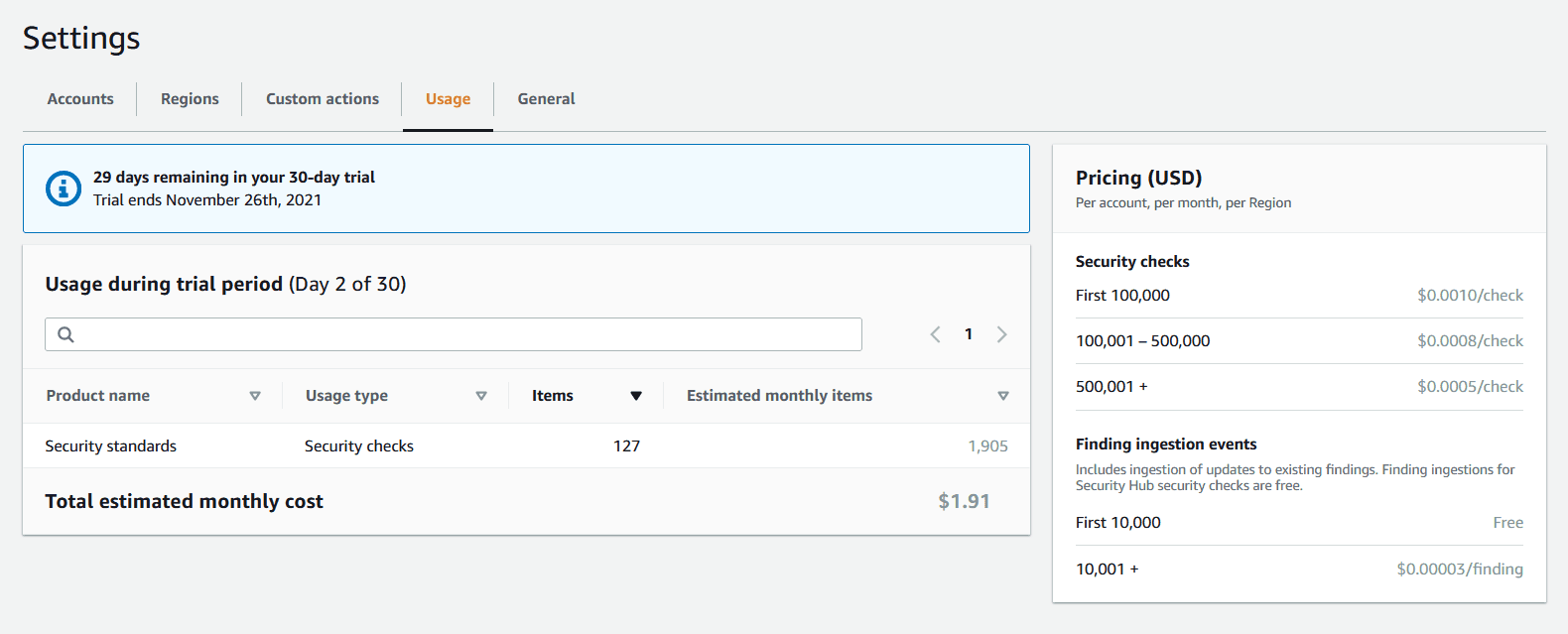Screen dimensions: 1568x634
Task: Toggle the Items column sort arrow
Action: 636,396
